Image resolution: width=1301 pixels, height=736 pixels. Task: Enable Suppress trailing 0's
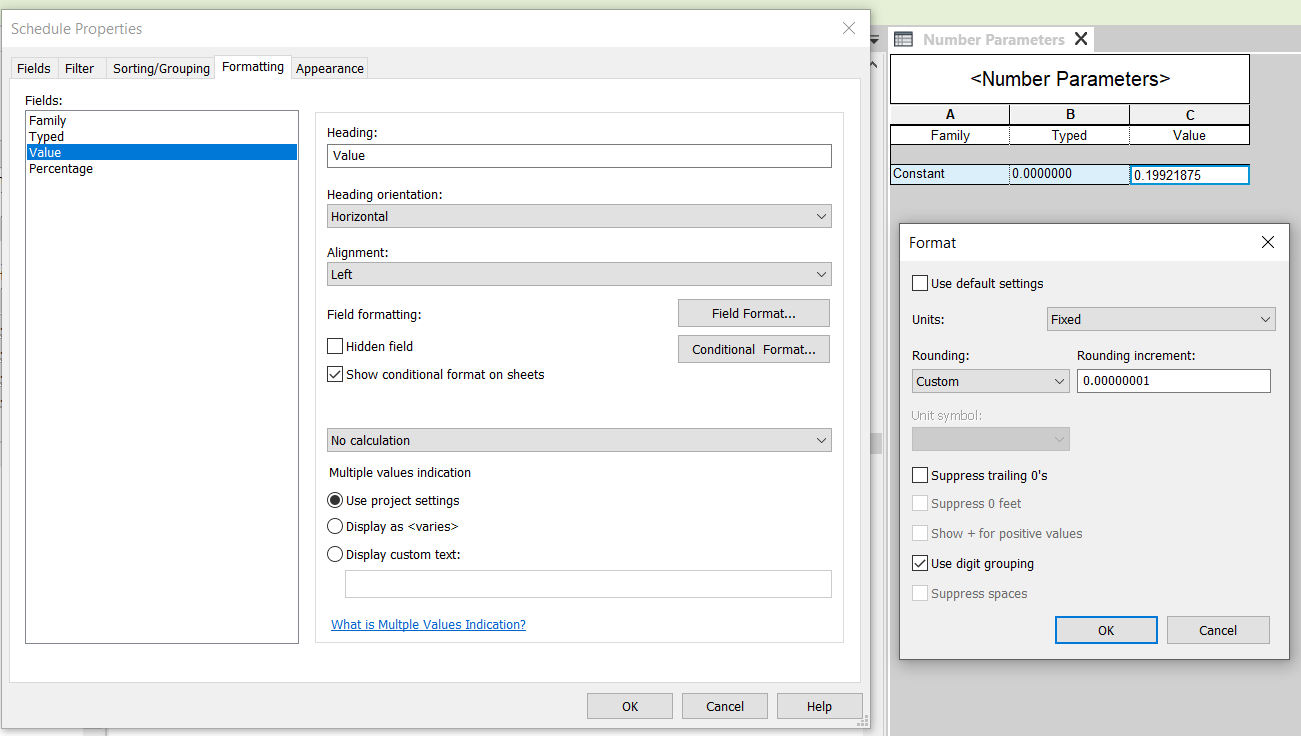[x=919, y=475]
